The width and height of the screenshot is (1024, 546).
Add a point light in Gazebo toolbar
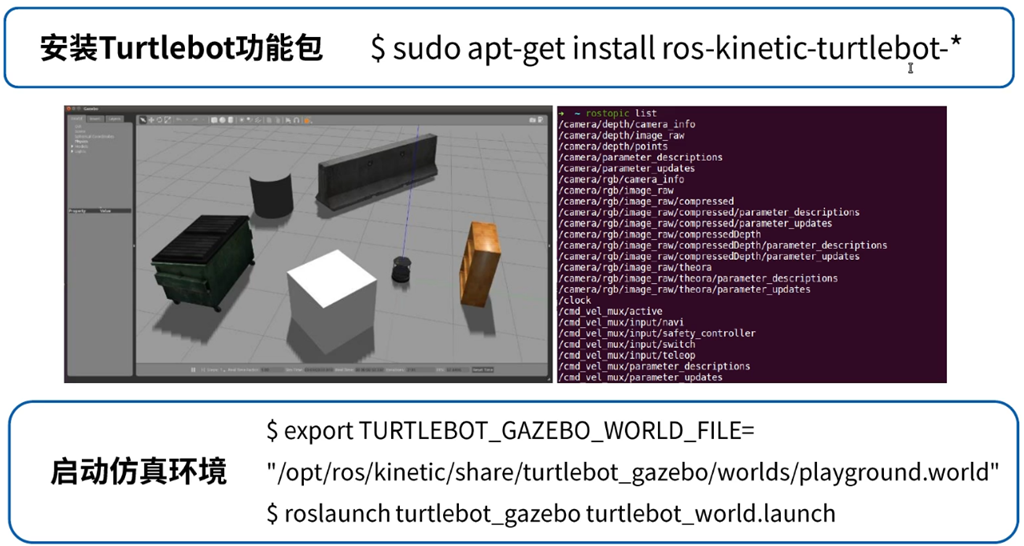pyautogui.click(x=242, y=120)
